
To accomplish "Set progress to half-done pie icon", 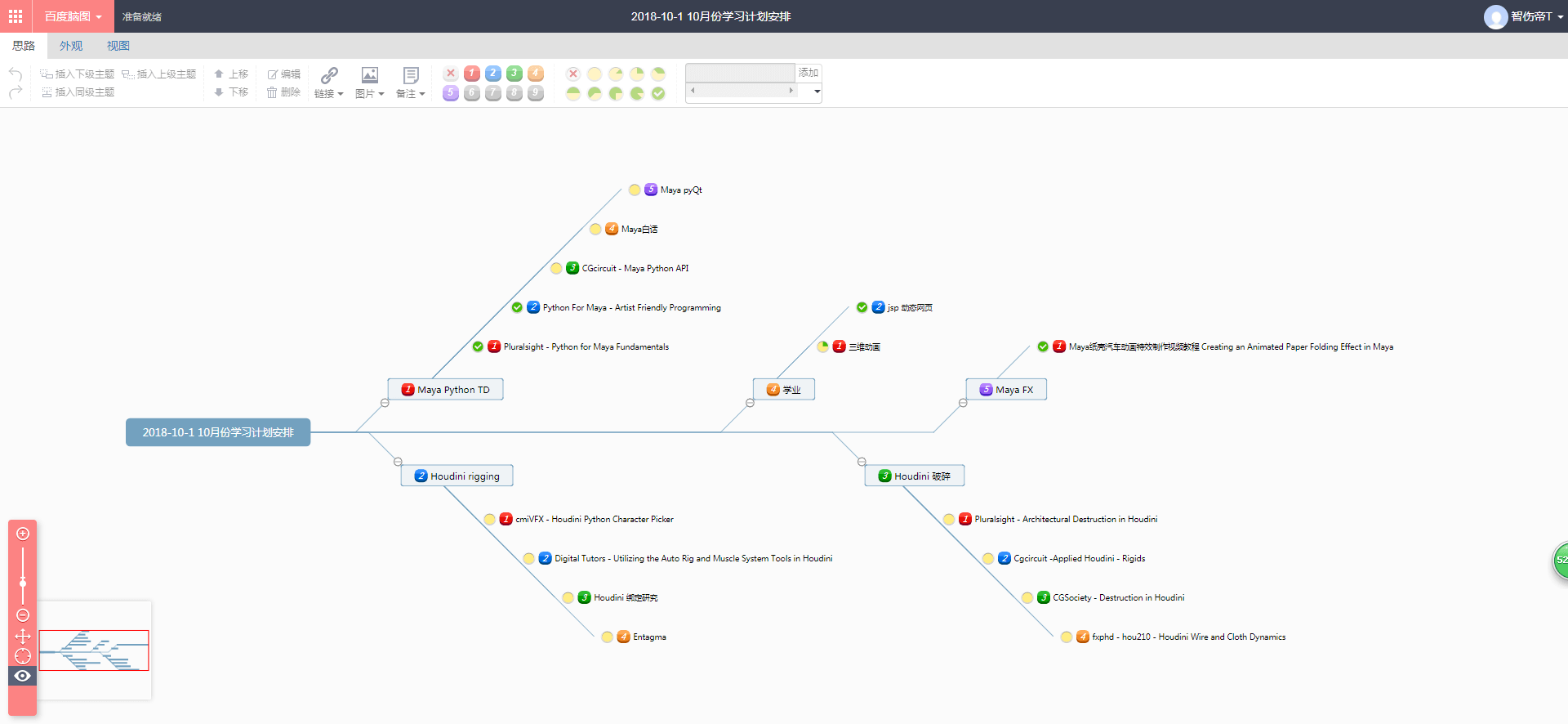I will click(573, 93).
